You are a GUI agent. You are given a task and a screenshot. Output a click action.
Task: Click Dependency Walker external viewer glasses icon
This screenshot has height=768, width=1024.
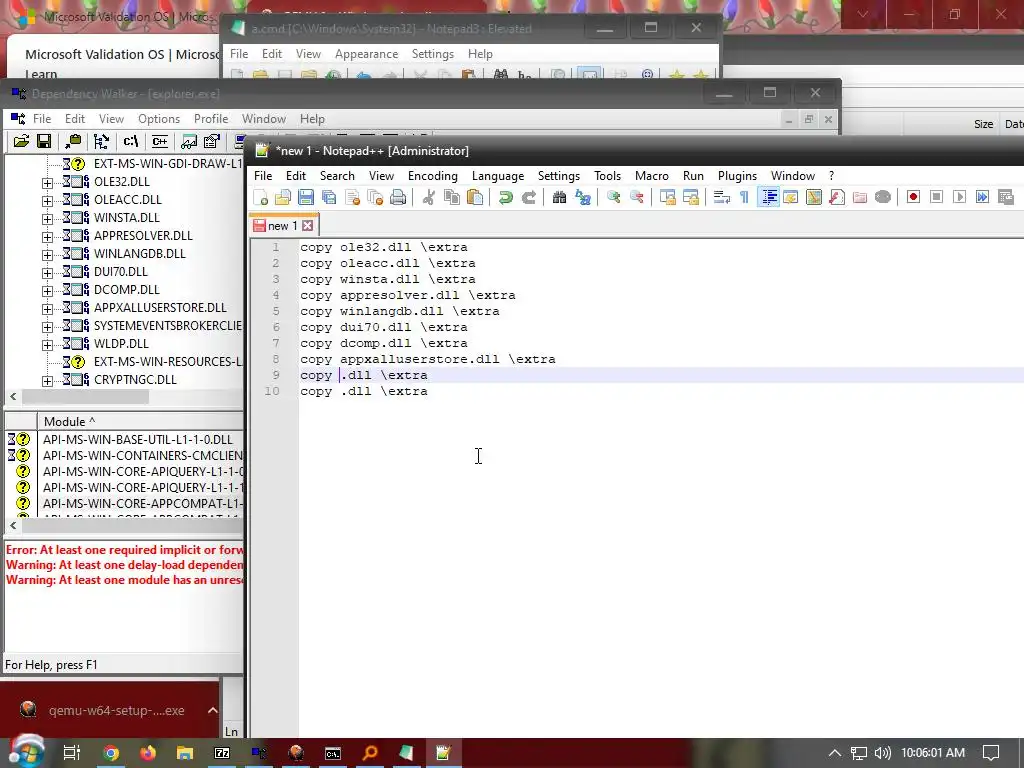(189, 141)
